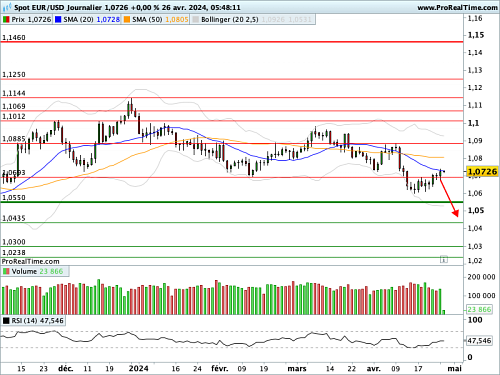Click the 2024 date label on time axis
The image size is (500, 375).
pyautogui.click(x=139, y=368)
